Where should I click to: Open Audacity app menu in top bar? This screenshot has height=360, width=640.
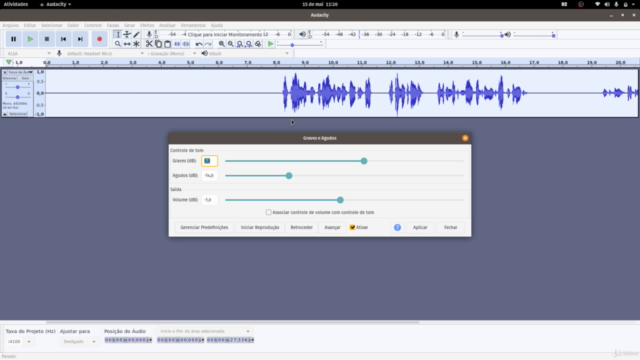(x=56, y=4)
